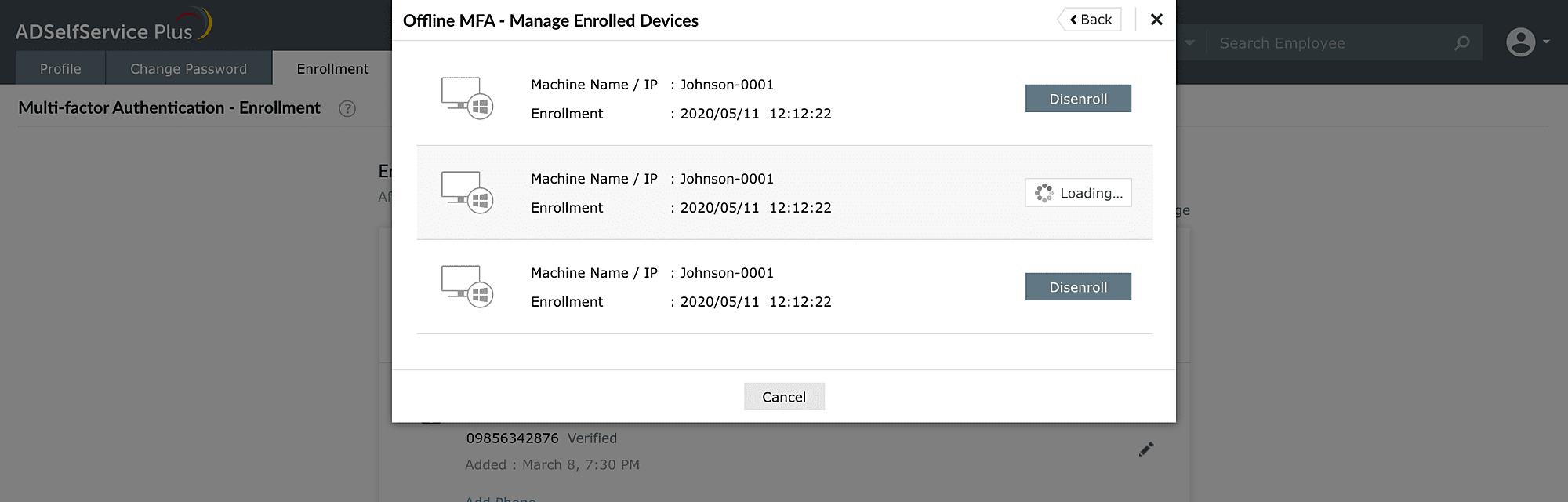This screenshot has height=502, width=1568.
Task: Disenroll the bottom Johnson-0001 device
Action: click(x=1078, y=286)
